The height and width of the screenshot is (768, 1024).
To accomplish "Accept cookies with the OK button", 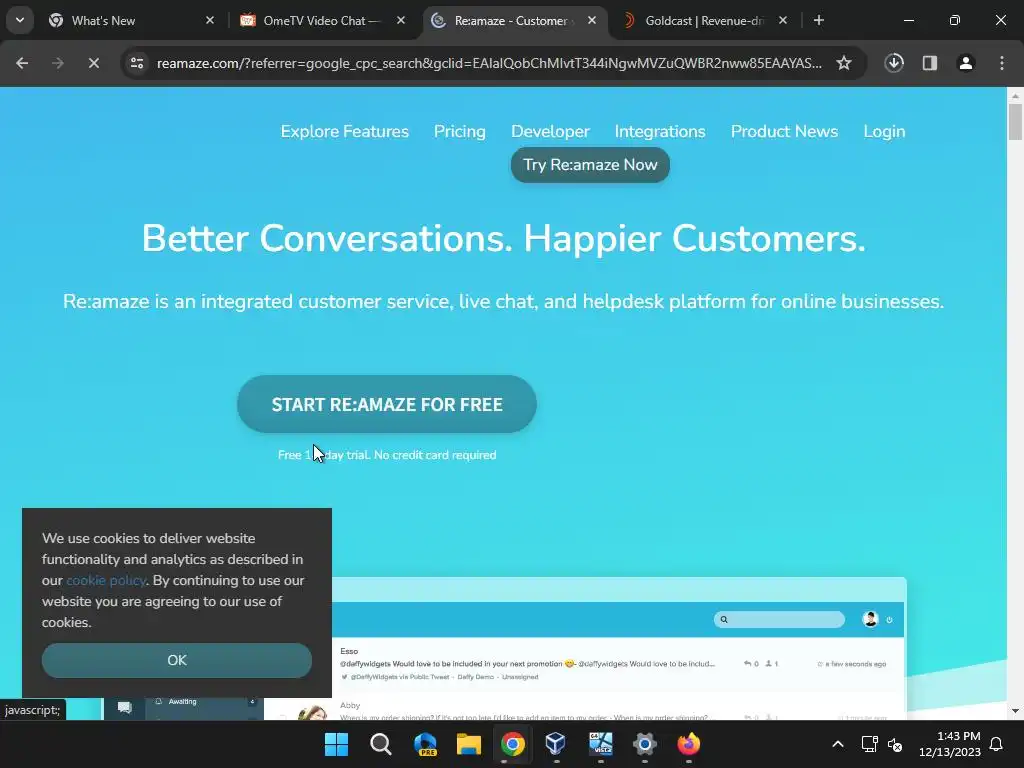I will (x=177, y=660).
